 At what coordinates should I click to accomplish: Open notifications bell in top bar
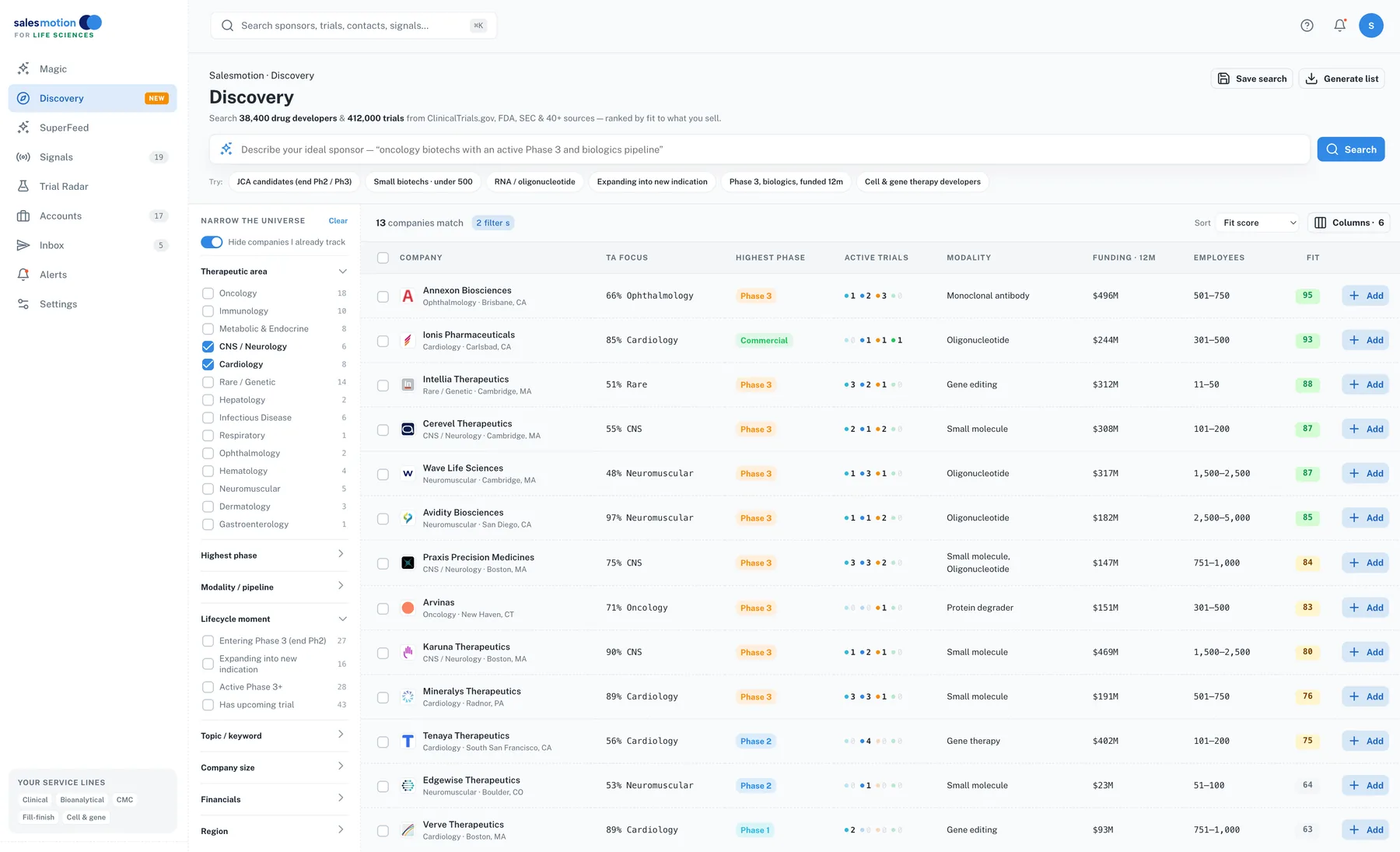[x=1339, y=26]
